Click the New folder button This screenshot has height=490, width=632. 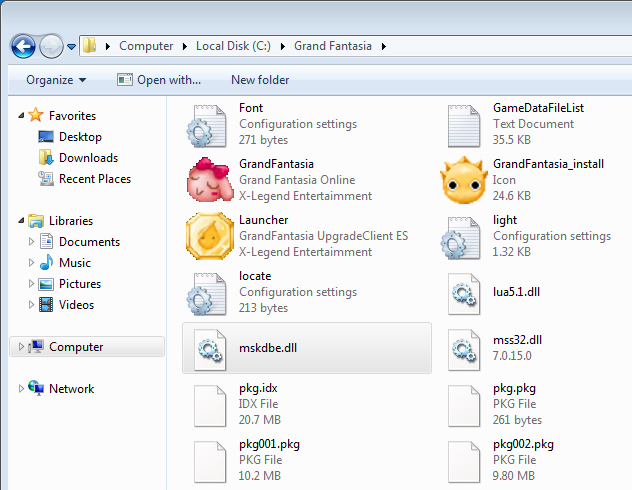260,80
